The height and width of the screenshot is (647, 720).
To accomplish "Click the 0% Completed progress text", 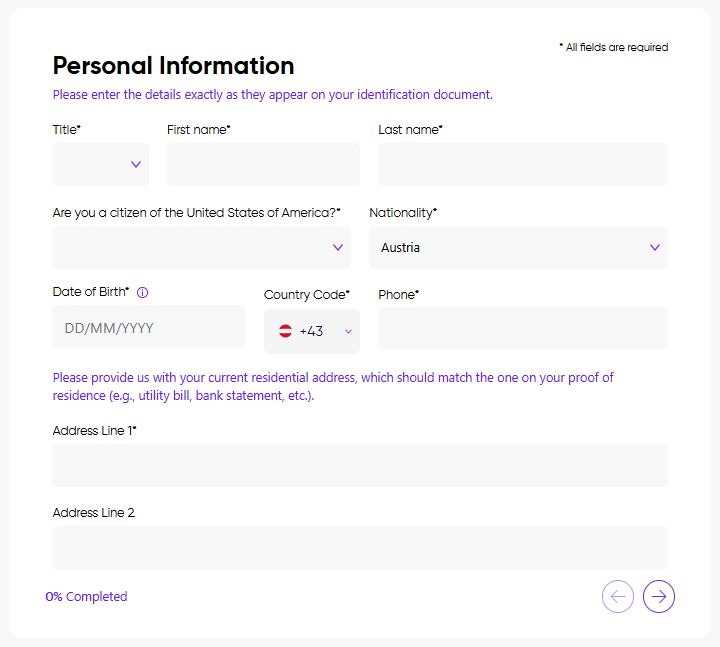I will (86, 597).
